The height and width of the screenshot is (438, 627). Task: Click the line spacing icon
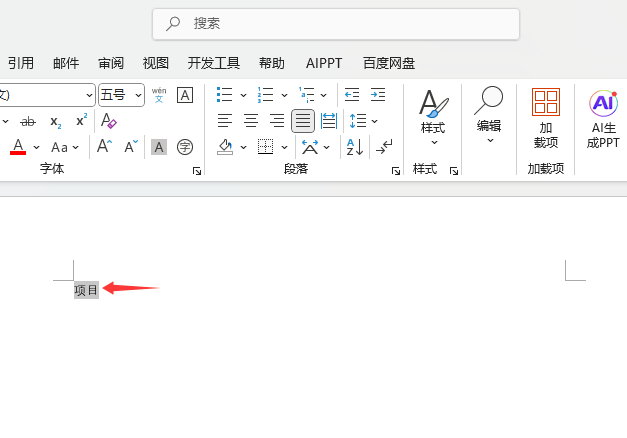[x=358, y=121]
